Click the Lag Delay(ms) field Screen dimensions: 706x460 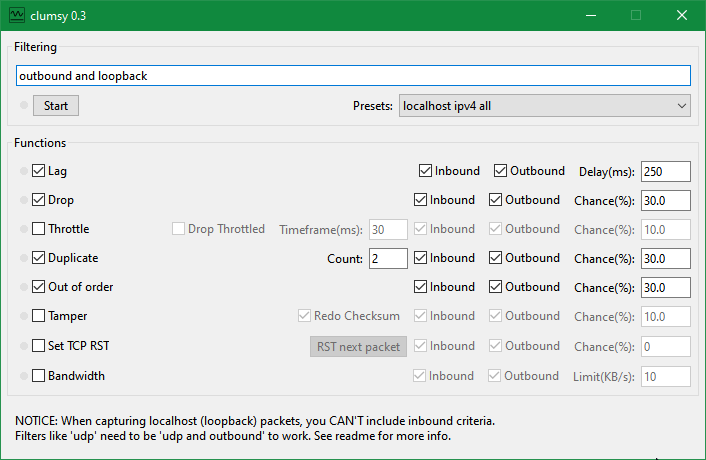(x=666, y=171)
